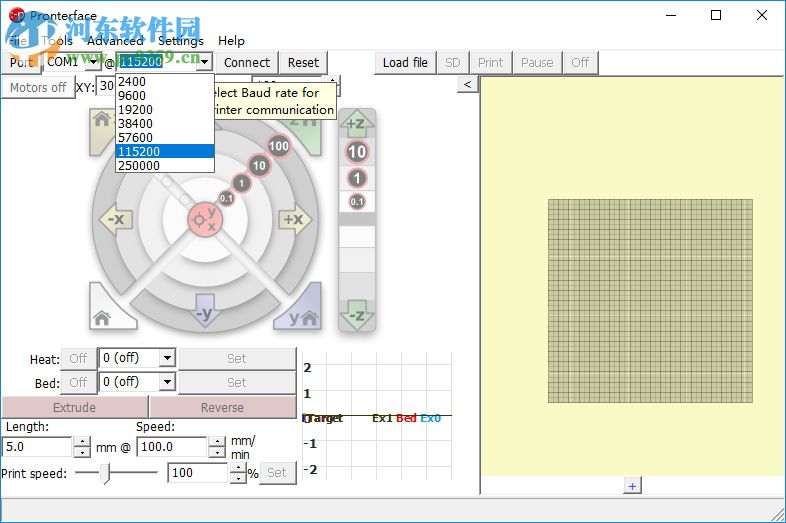Toggle Bed heater Off button
Image resolution: width=786 pixels, height=523 pixels.
78,383
